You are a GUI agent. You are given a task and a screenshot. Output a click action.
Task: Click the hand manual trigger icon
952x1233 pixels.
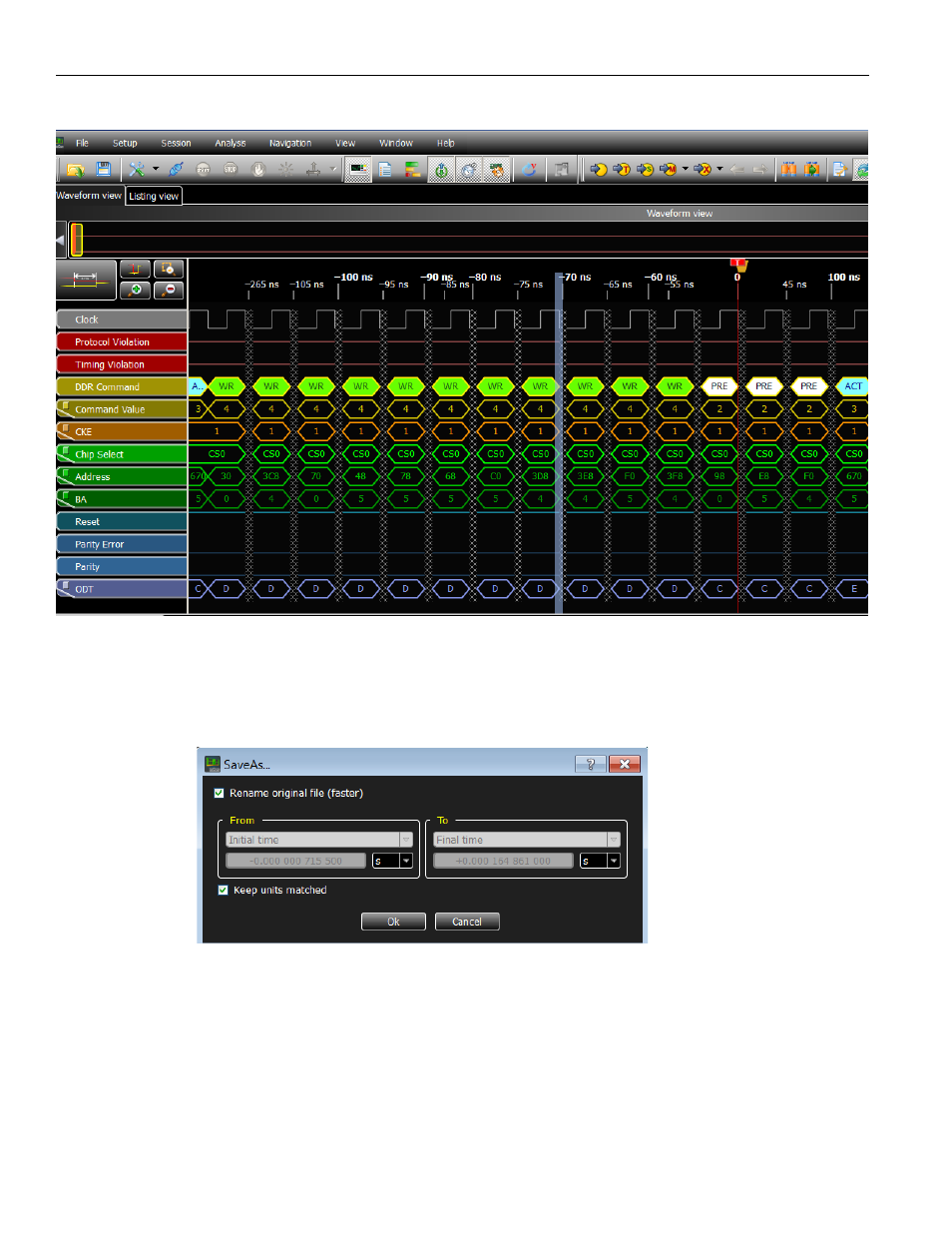(x=258, y=170)
